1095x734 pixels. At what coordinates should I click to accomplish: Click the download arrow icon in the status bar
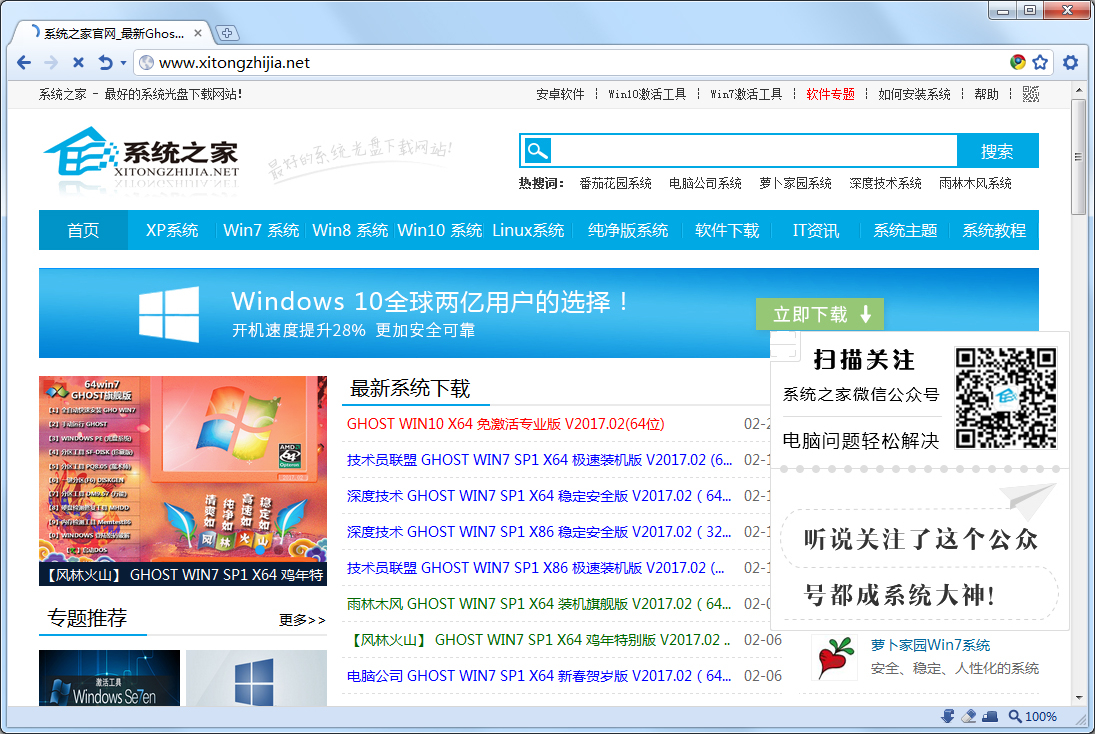click(947, 716)
